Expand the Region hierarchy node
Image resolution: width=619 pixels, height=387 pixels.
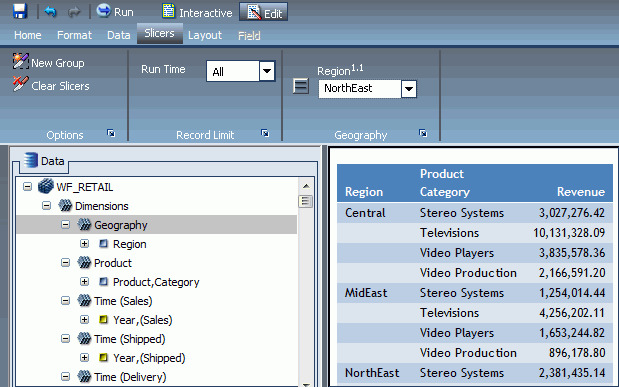84,243
